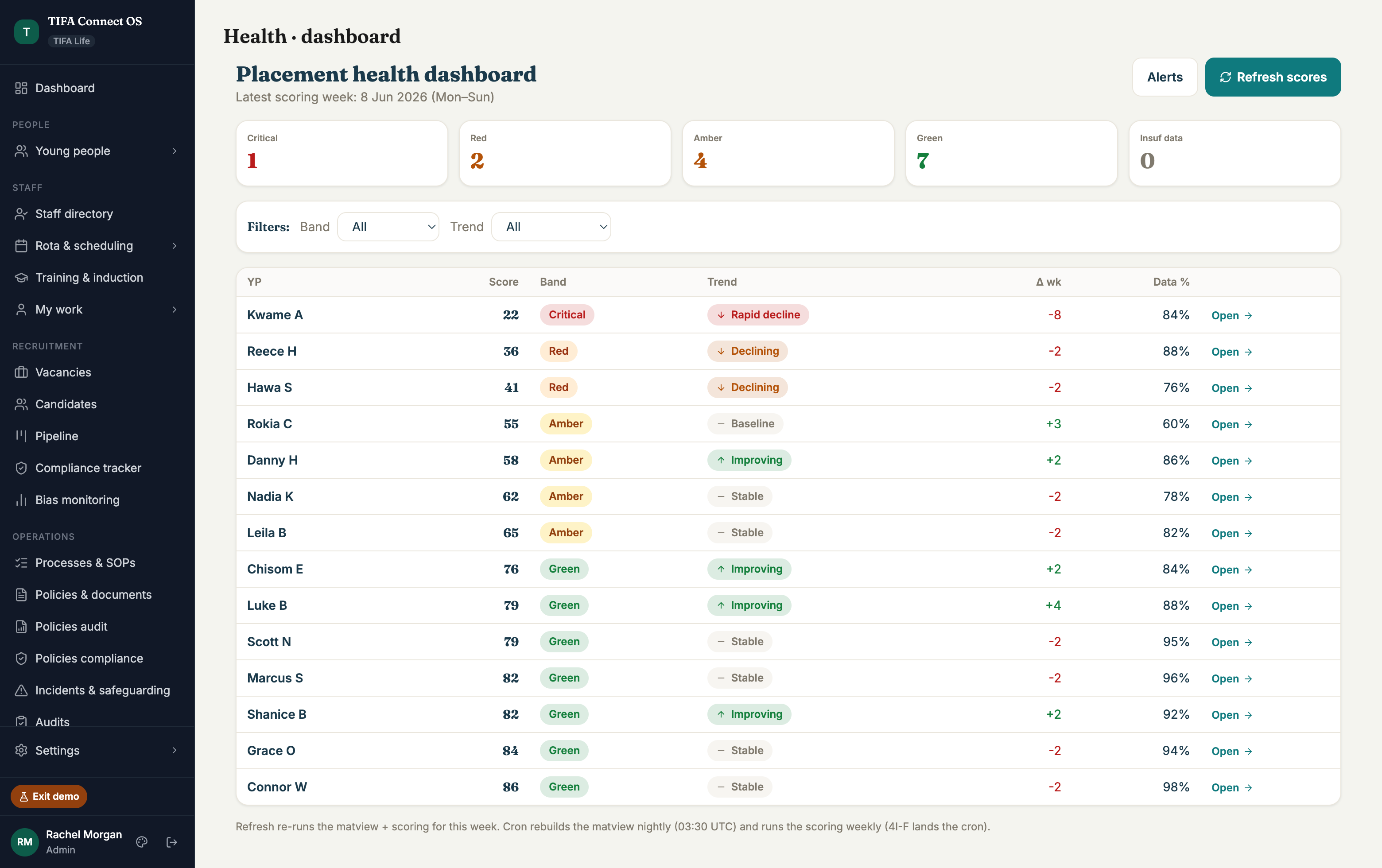Click the refresh arrows icon in Refresh scores
The width and height of the screenshot is (1382, 868).
click(1225, 77)
